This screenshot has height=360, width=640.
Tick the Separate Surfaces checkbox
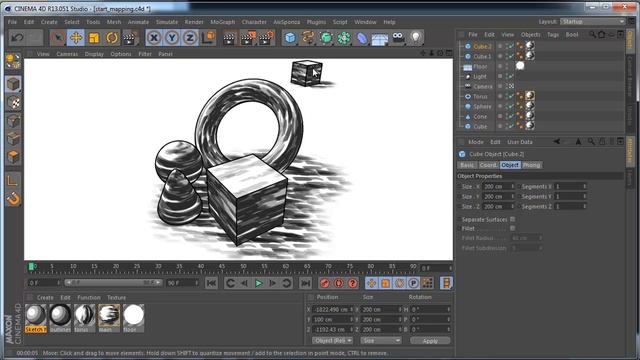click(x=513, y=219)
